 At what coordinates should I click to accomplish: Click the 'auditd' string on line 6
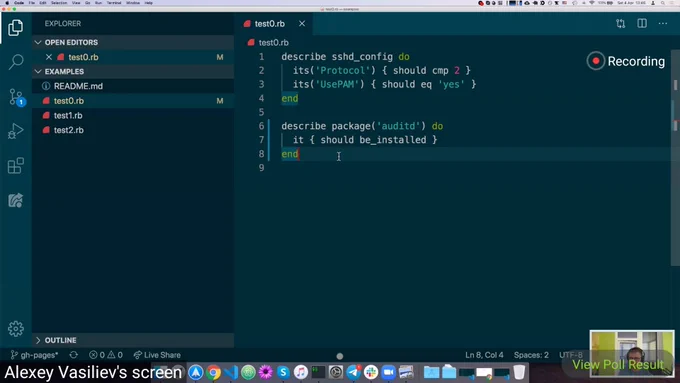(399, 126)
